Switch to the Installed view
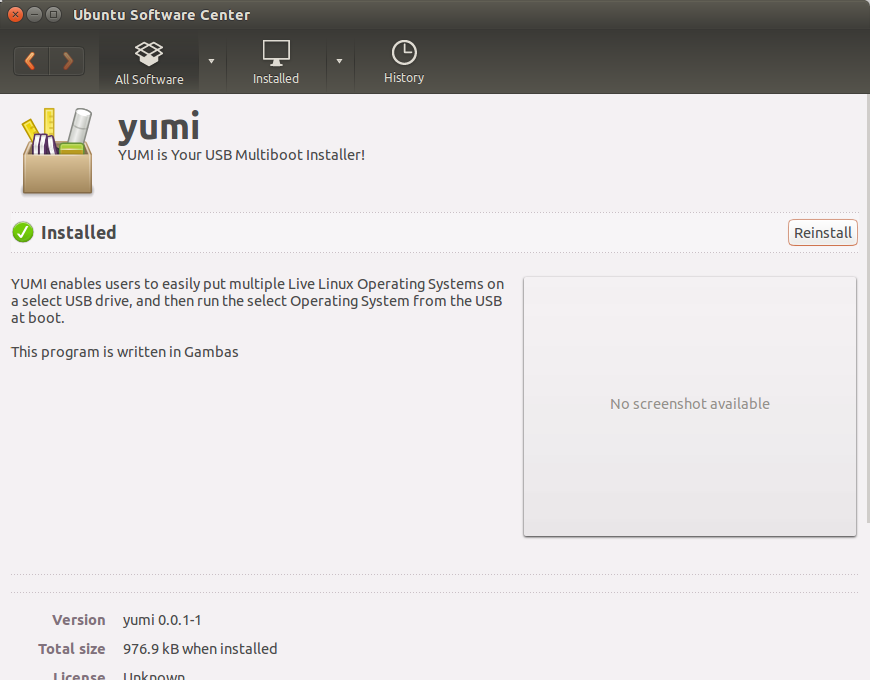This screenshot has height=680, width=870. [276, 63]
